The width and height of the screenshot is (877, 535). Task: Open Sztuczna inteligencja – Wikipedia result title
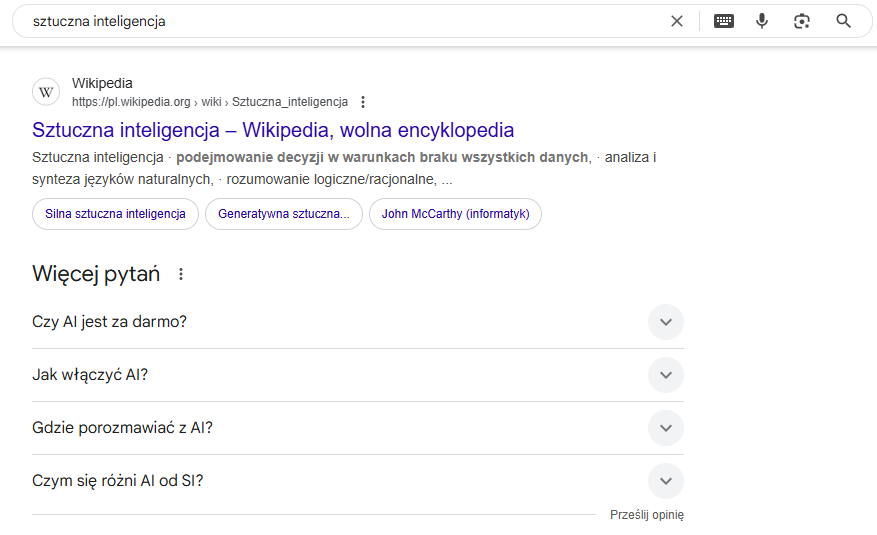(273, 130)
